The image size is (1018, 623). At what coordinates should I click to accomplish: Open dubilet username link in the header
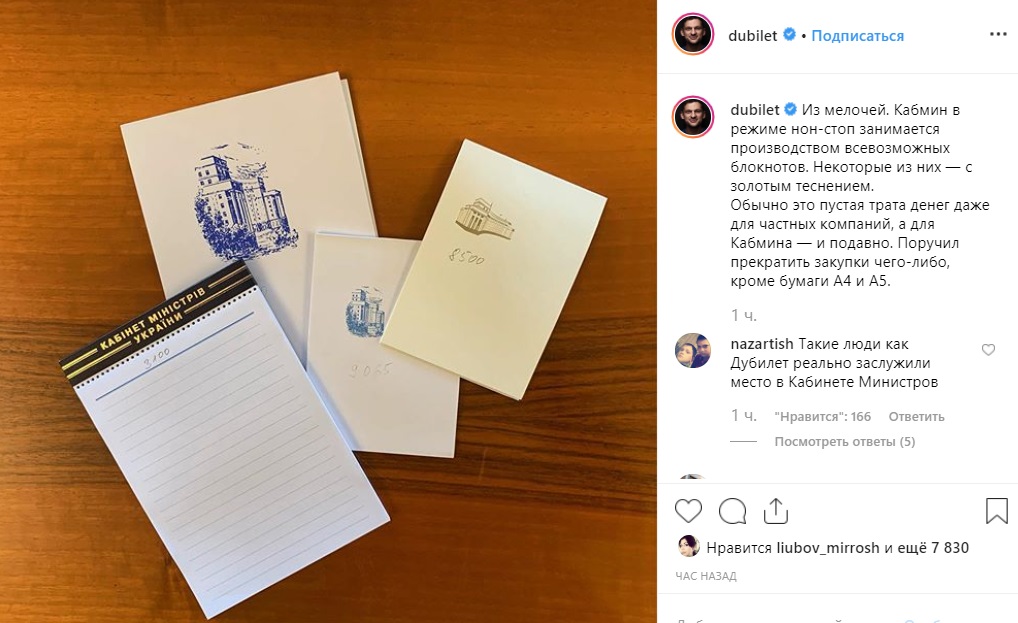(752, 36)
